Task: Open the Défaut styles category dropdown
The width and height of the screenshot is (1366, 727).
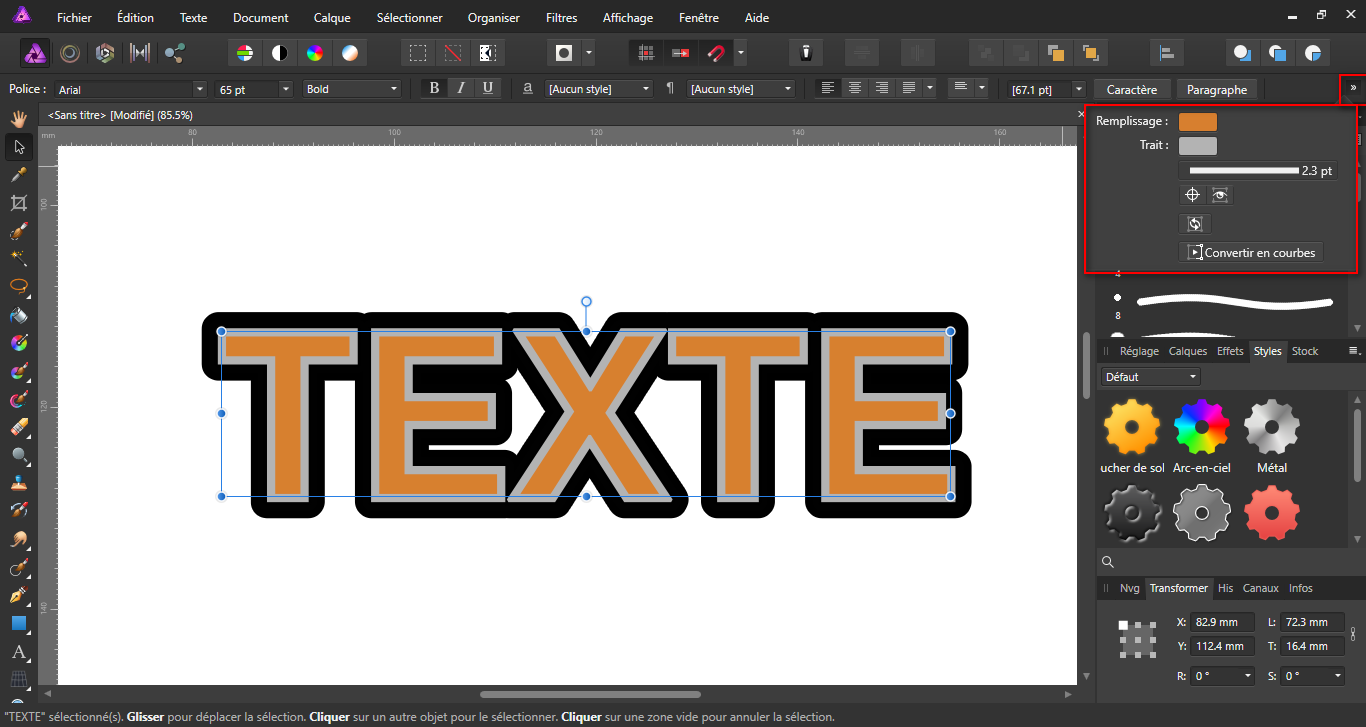Action: [1150, 377]
